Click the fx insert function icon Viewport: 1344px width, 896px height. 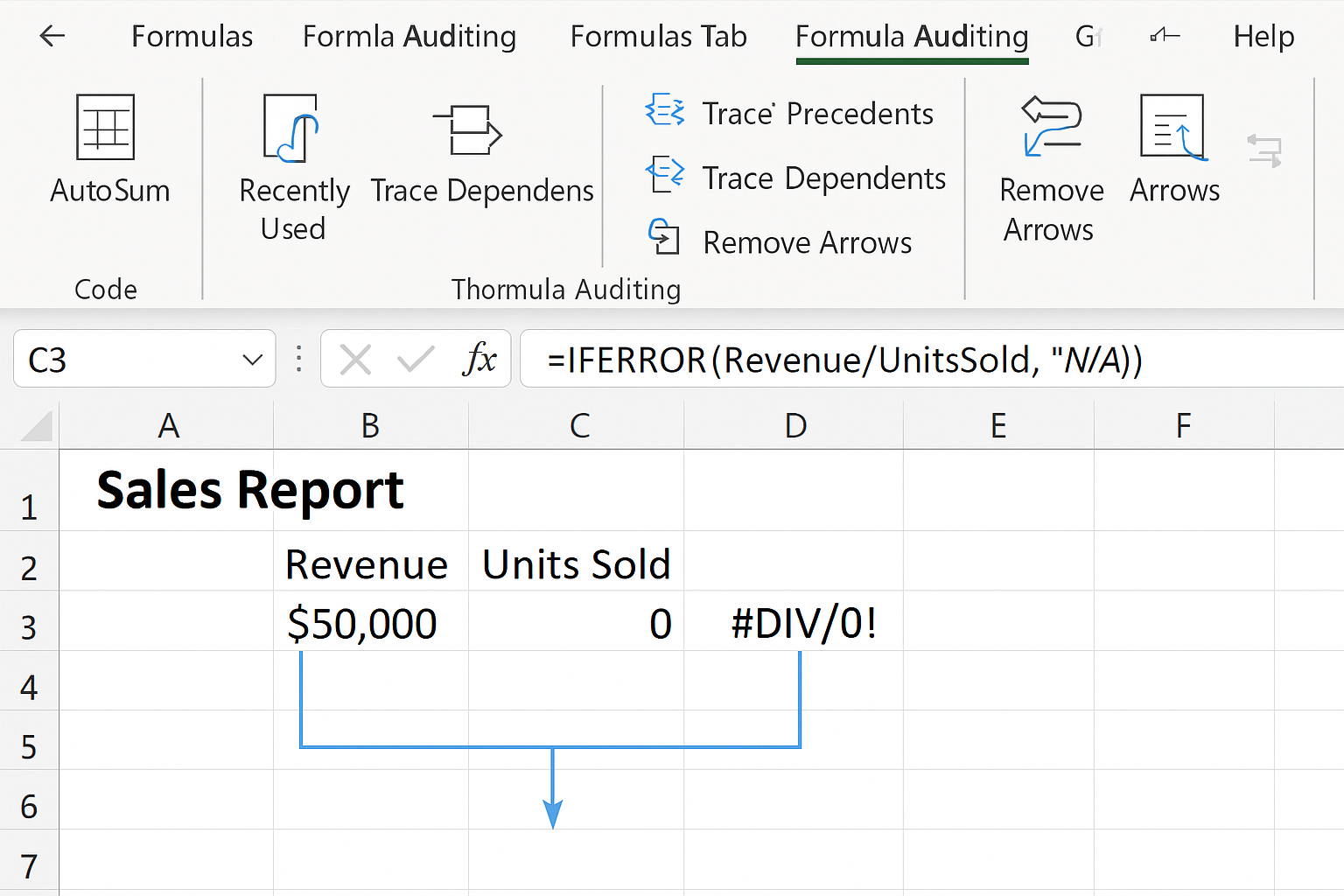479,359
